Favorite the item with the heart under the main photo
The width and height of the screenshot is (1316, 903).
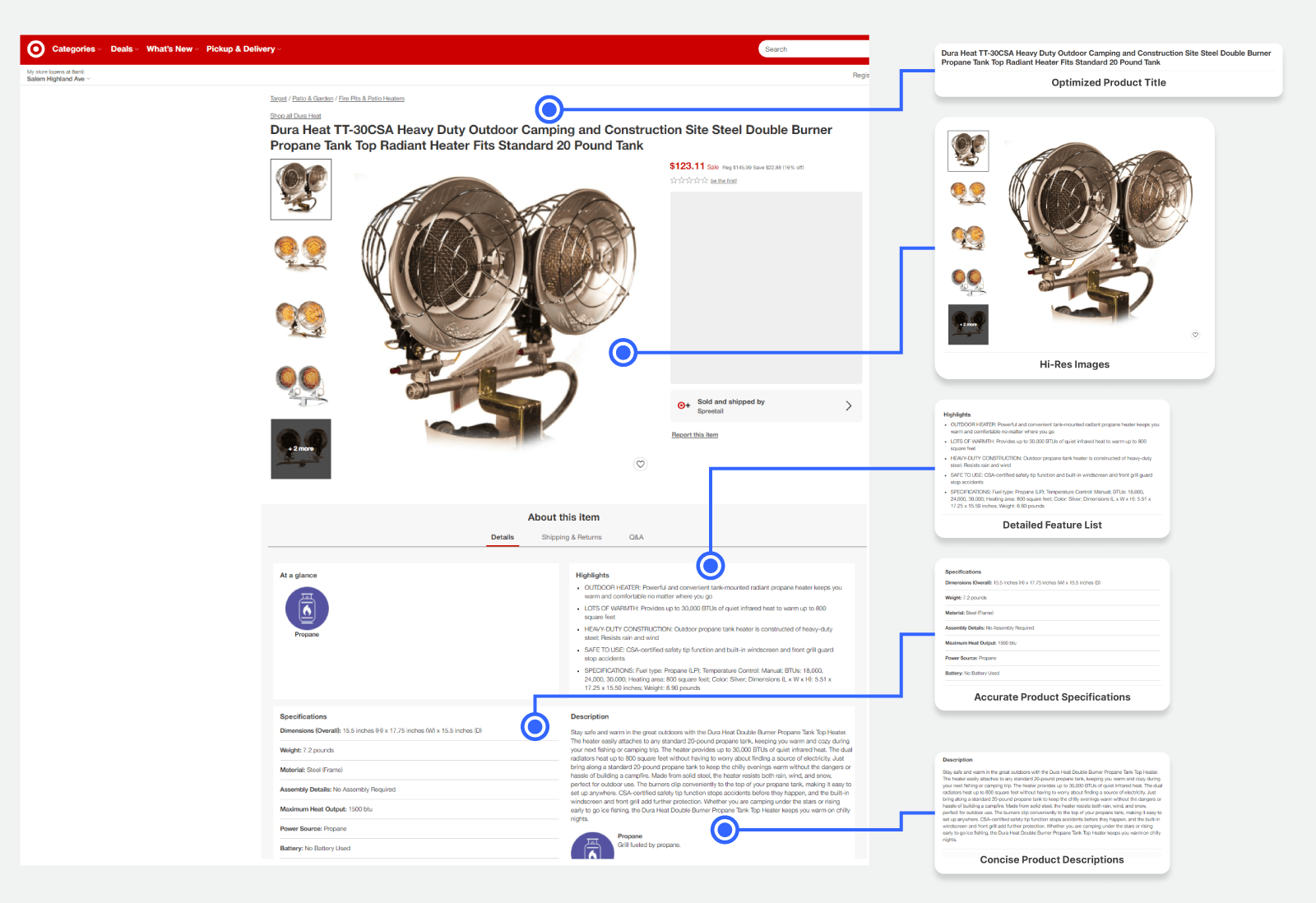641,464
